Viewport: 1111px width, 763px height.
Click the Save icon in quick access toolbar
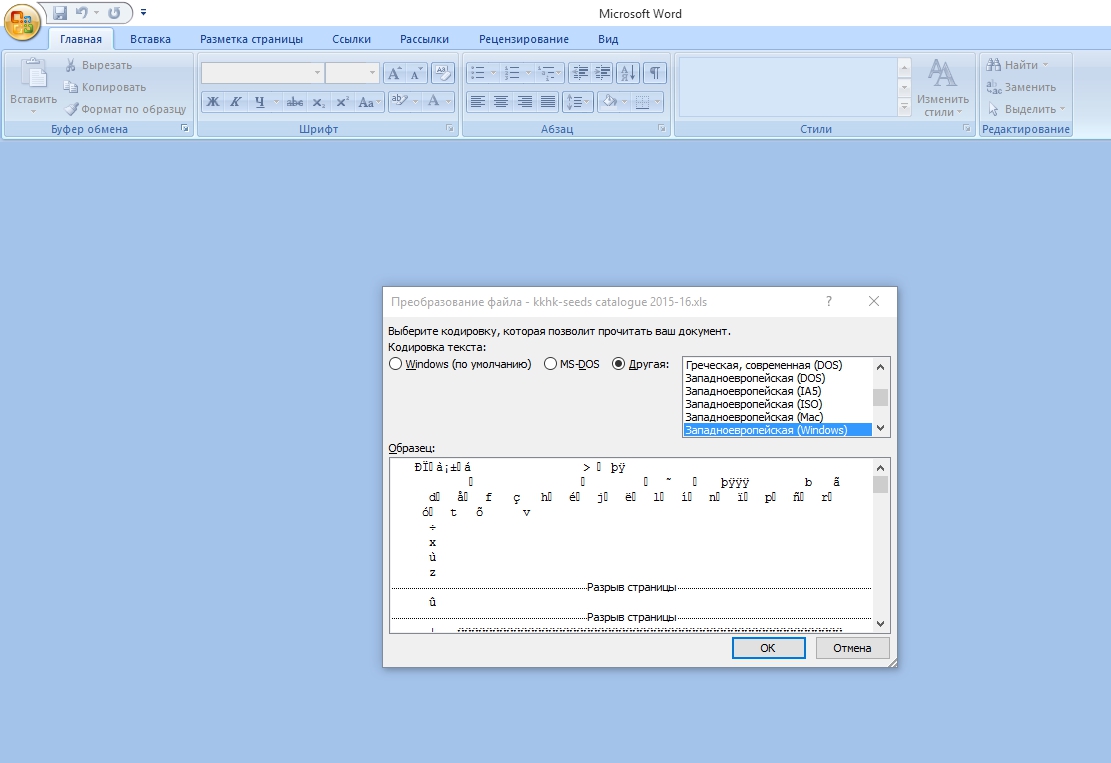tap(60, 13)
